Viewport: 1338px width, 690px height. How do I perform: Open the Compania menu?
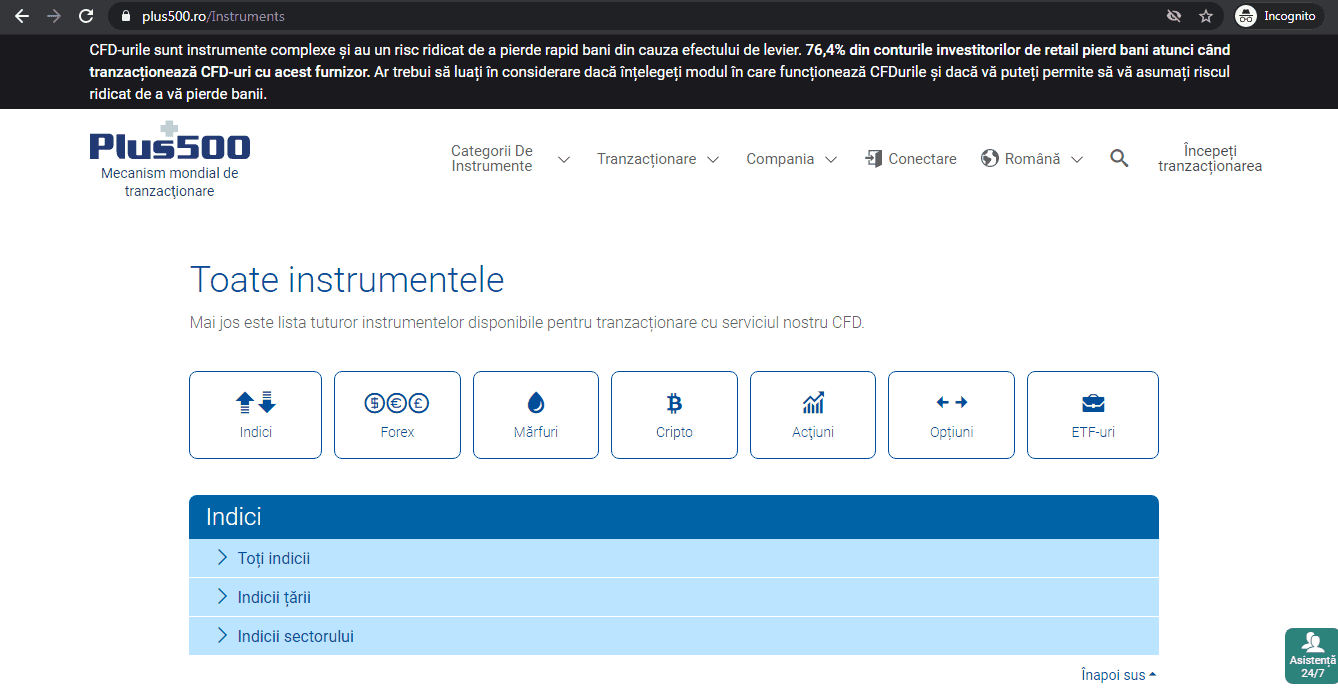791,159
